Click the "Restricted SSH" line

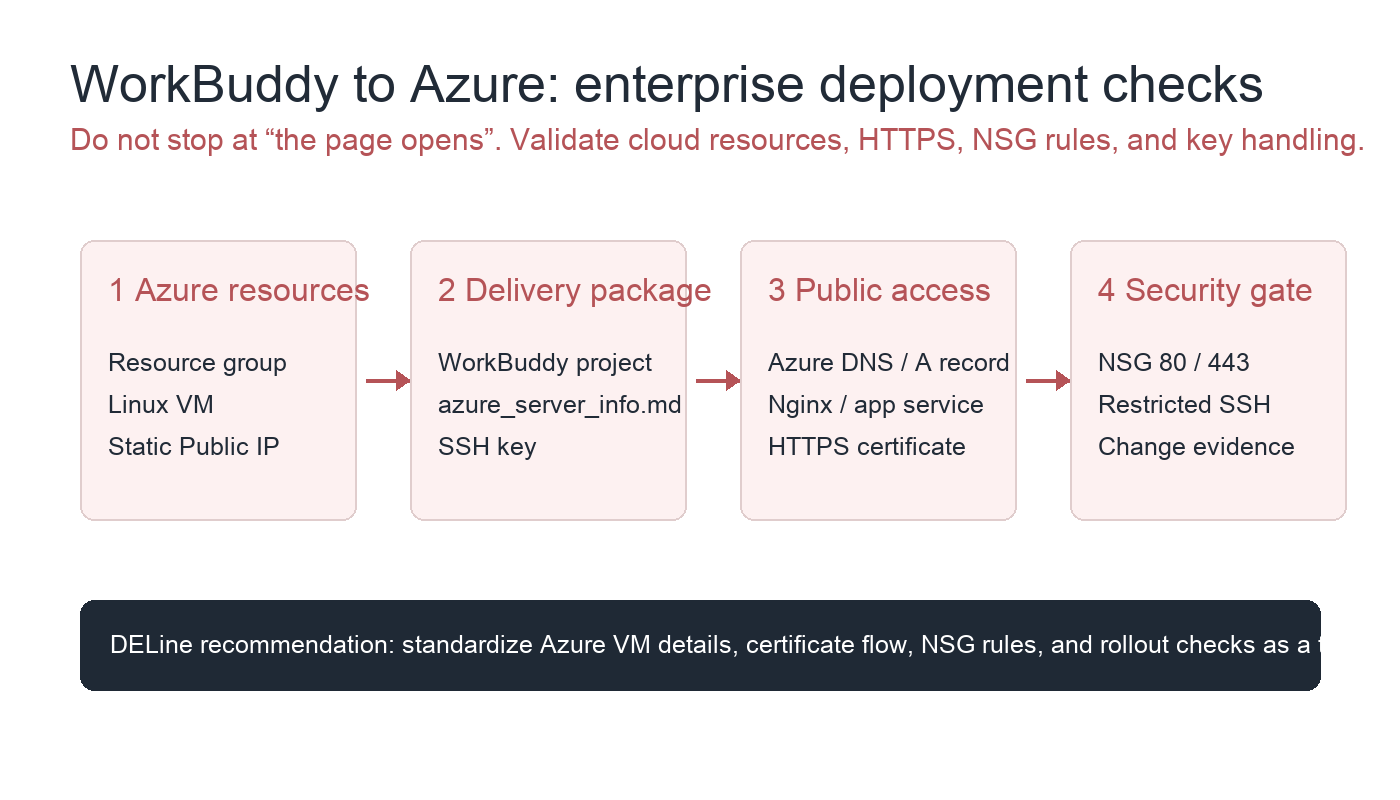[1184, 405]
